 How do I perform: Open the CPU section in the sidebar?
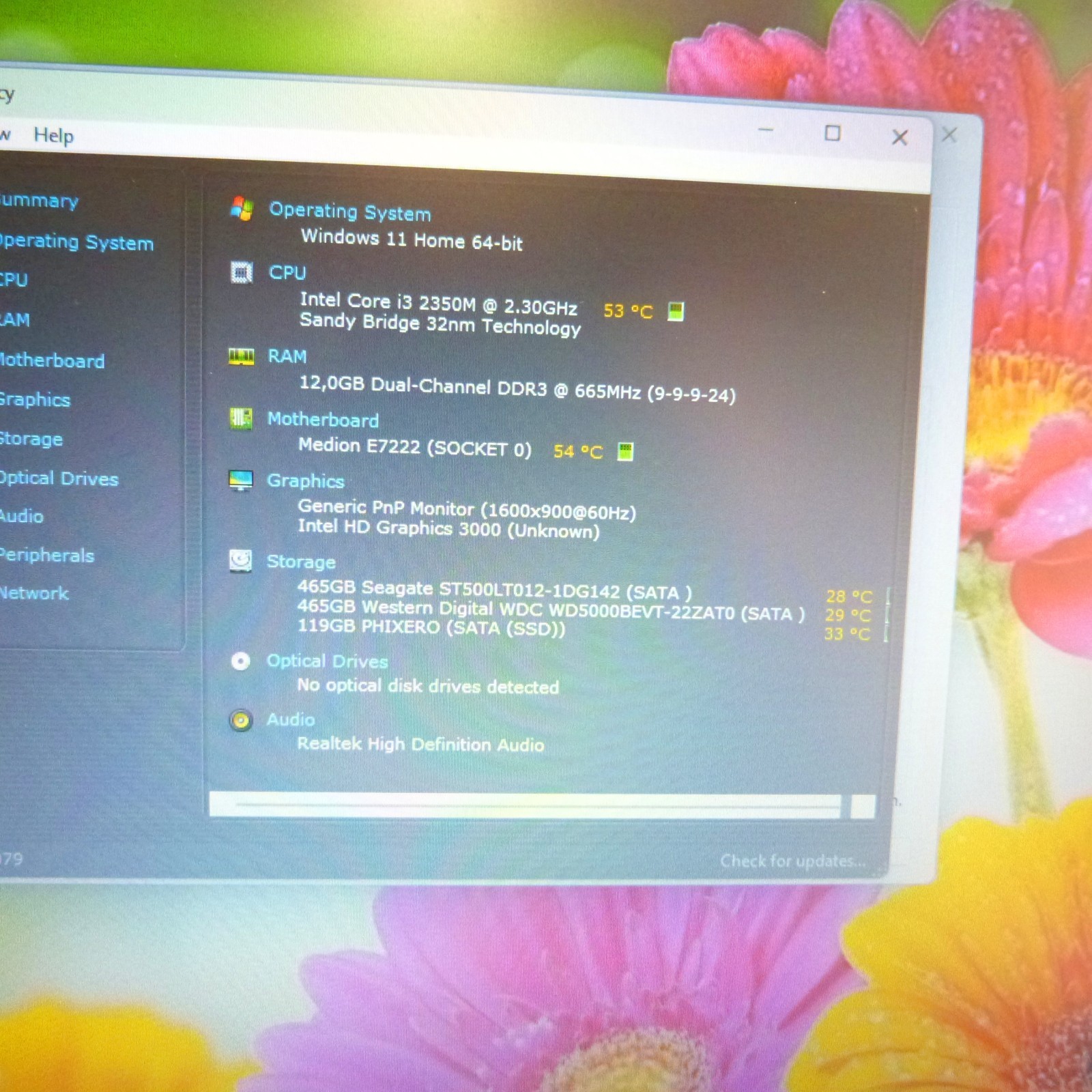pyautogui.click(x=14, y=280)
